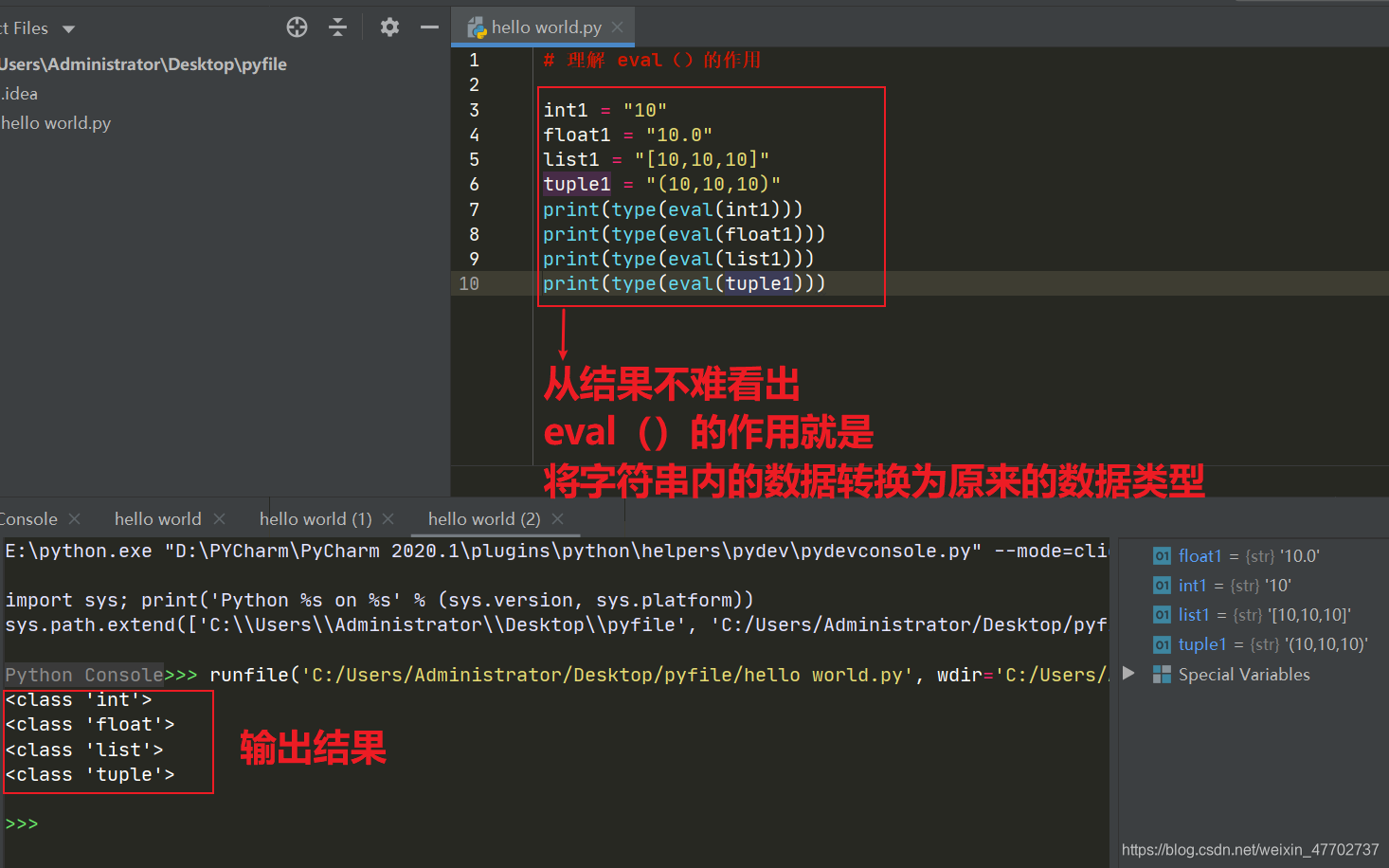This screenshot has height=868, width=1389.
Task: Click the float1 variable type icon
Action: (x=1162, y=556)
